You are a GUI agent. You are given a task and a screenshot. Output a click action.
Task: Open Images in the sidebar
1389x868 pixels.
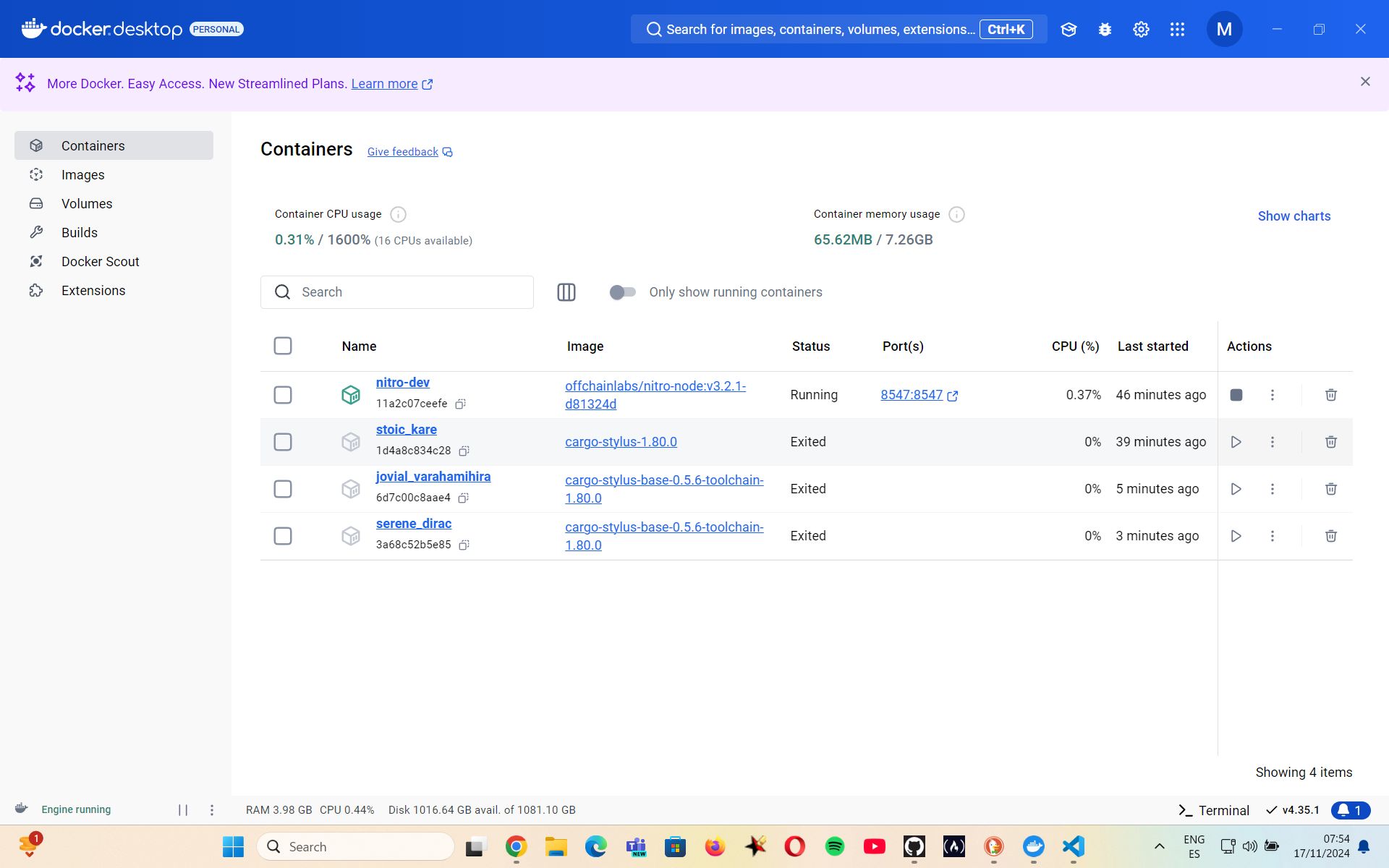(x=114, y=174)
